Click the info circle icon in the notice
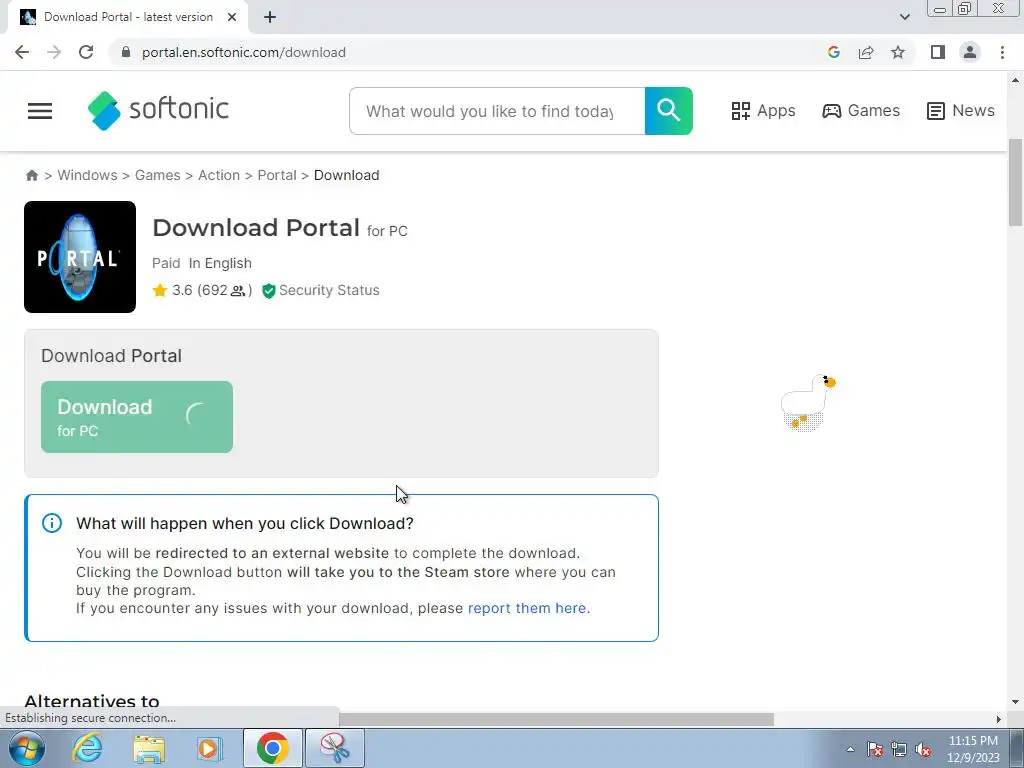The width and height of the screenshot is (1024, 768). tap(52, 523)
